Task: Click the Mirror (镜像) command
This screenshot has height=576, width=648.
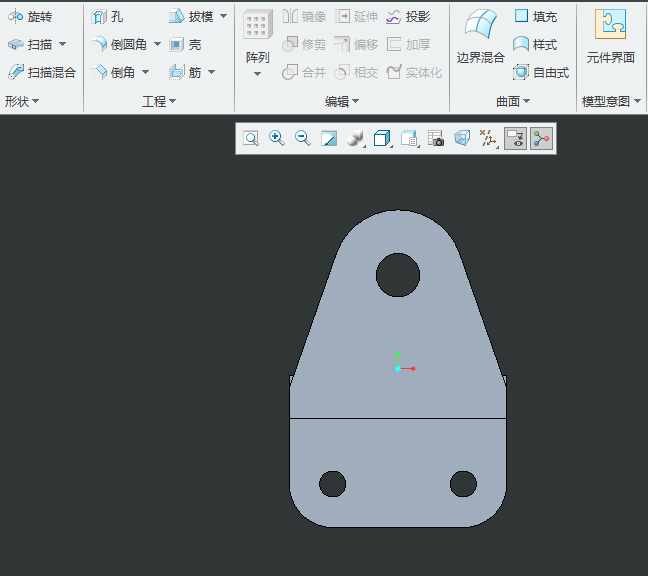Action: point(305,17)
